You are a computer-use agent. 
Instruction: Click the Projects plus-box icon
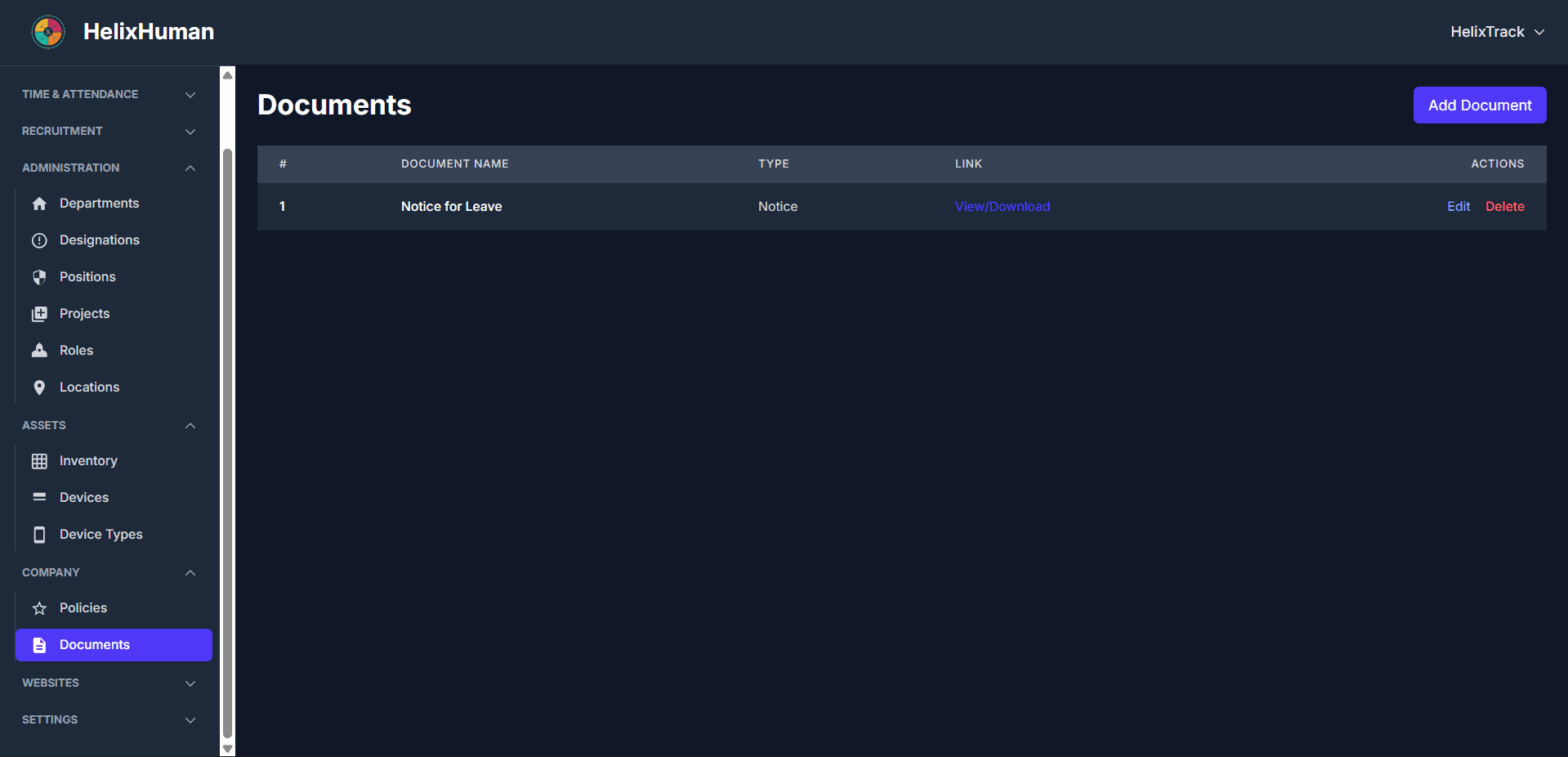click(x=39, y=314)
